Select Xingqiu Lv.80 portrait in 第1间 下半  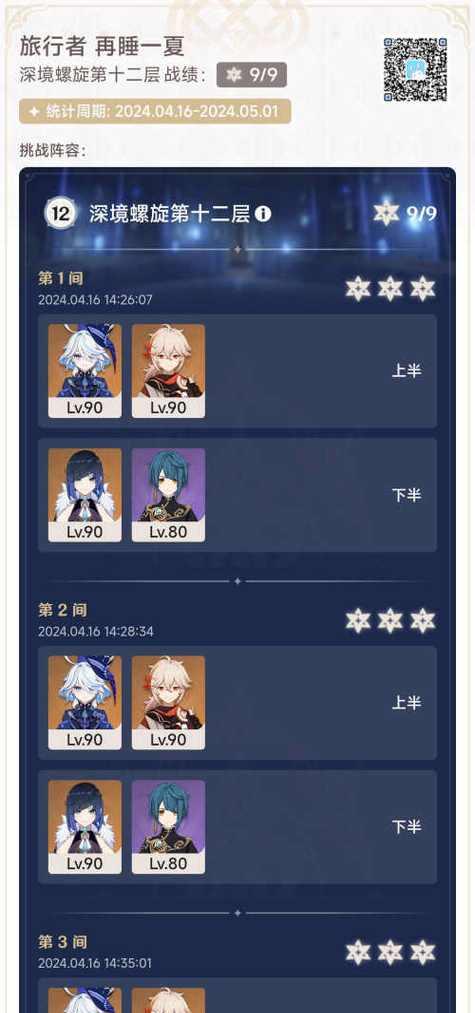tap(168, 495)
